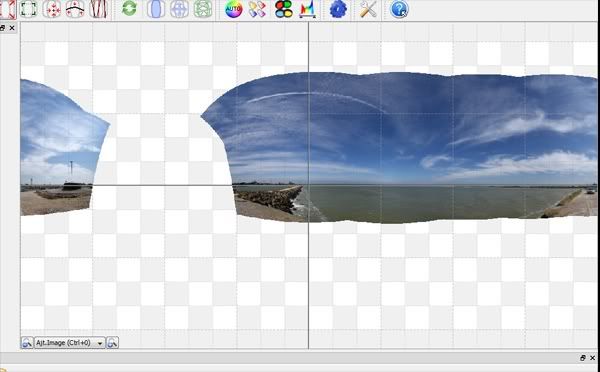Open the wrench and screwdriver settings
600x372 pixels.
click(368, 9)
